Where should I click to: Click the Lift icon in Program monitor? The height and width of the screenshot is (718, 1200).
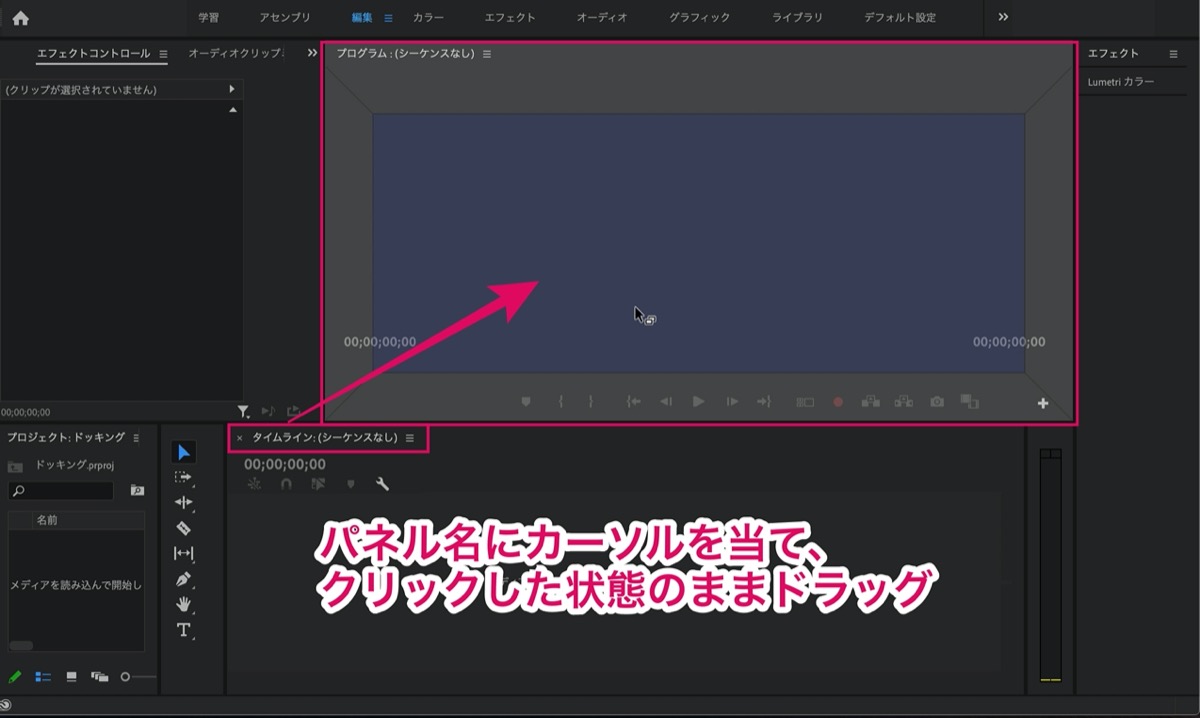pyautogui.click(x=870, y=401)
